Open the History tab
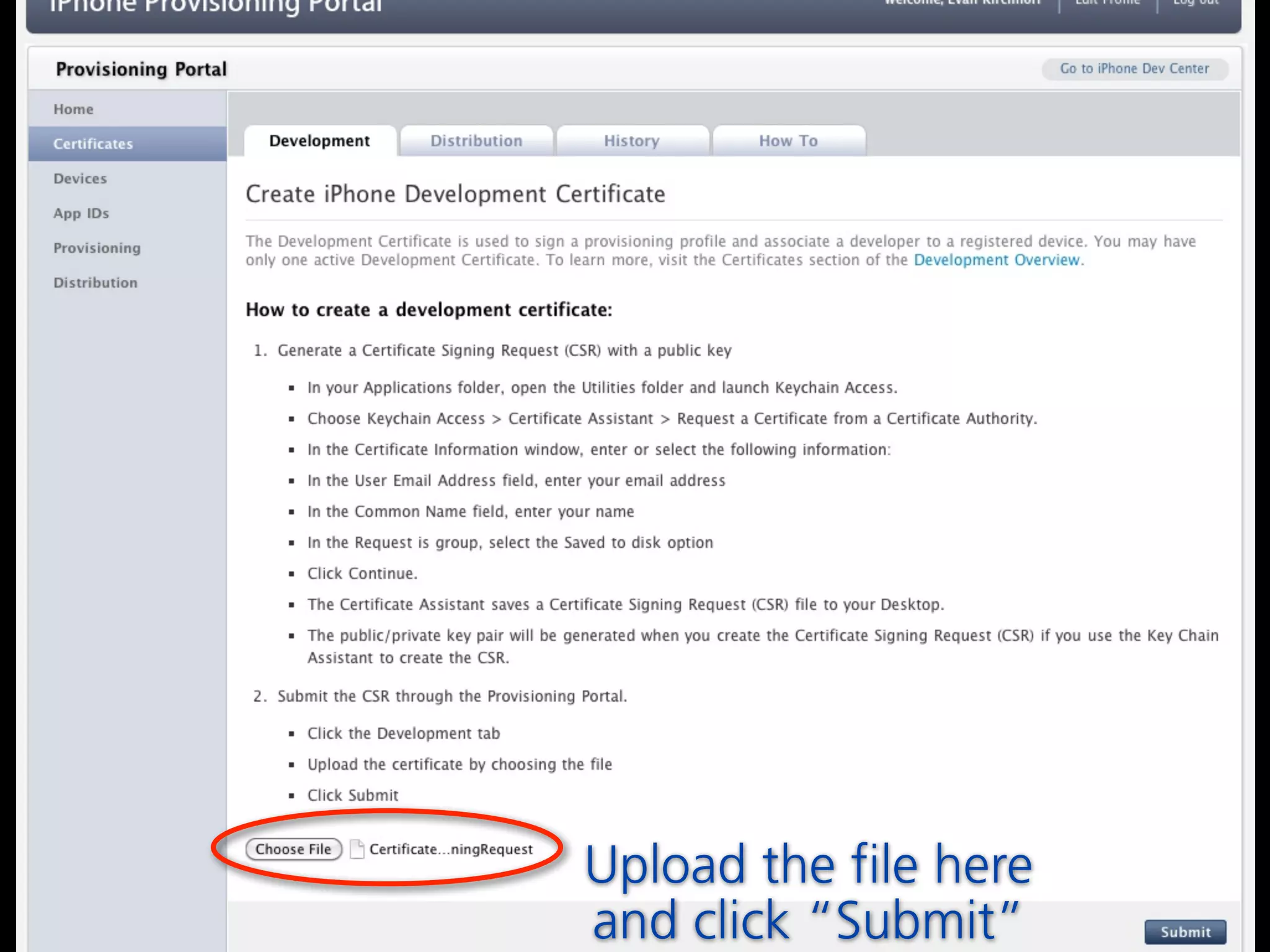Screen dimensions: 1270x952 pyautogui.click(x=632, y=141)
